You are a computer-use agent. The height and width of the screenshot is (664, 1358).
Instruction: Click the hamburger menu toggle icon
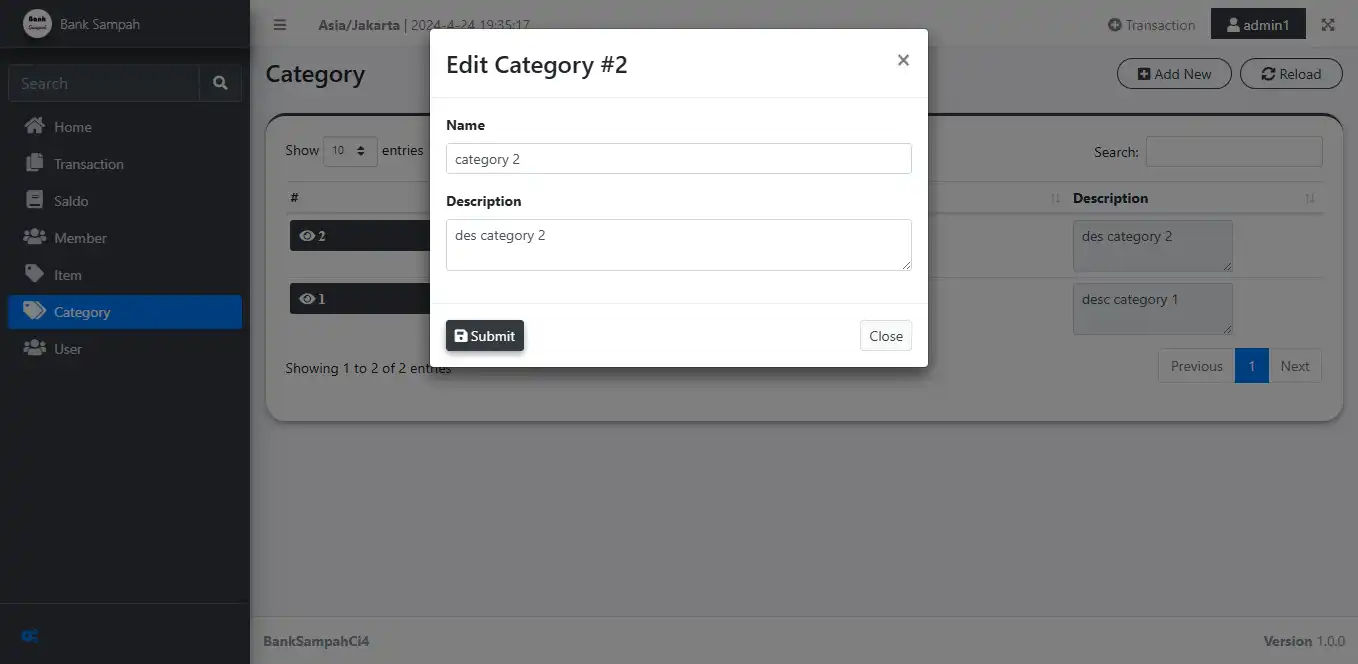click(280, 25)
